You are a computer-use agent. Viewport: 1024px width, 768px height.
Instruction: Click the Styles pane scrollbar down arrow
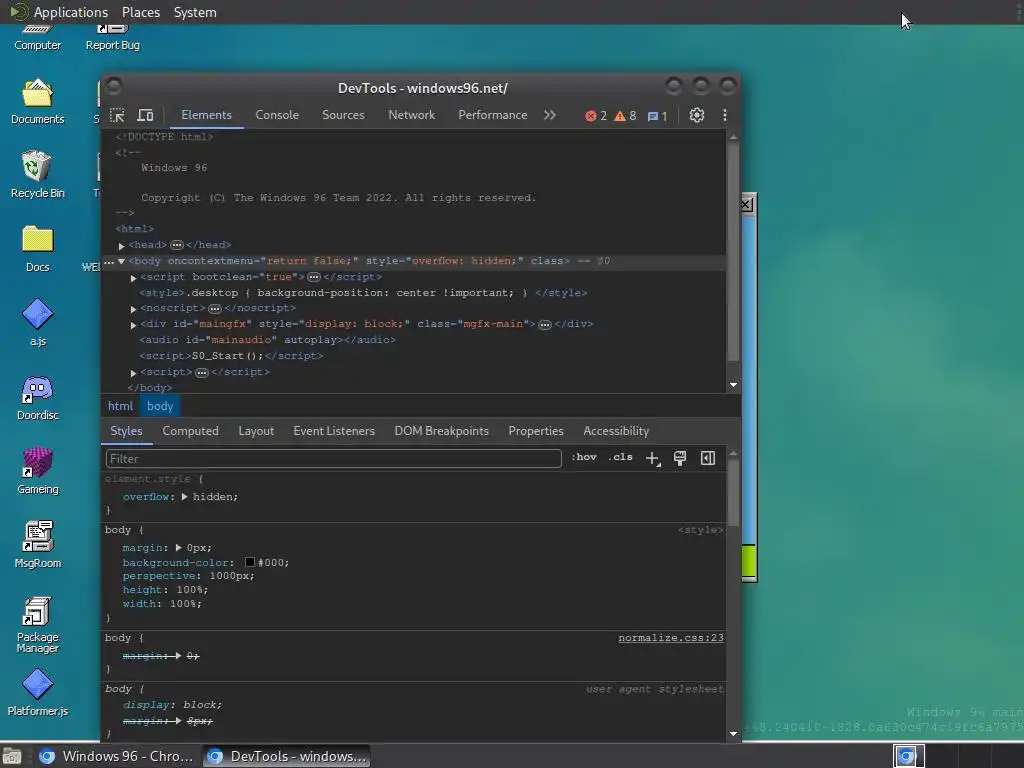(733, 733)
